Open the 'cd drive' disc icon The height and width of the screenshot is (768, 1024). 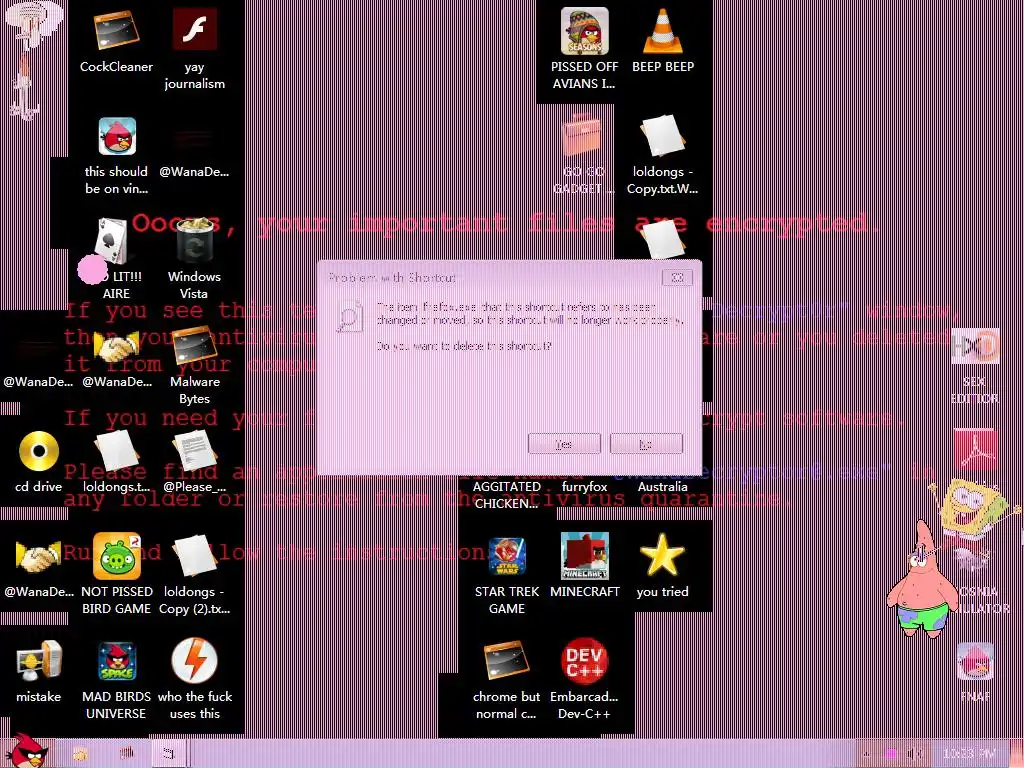pos(39,451)
